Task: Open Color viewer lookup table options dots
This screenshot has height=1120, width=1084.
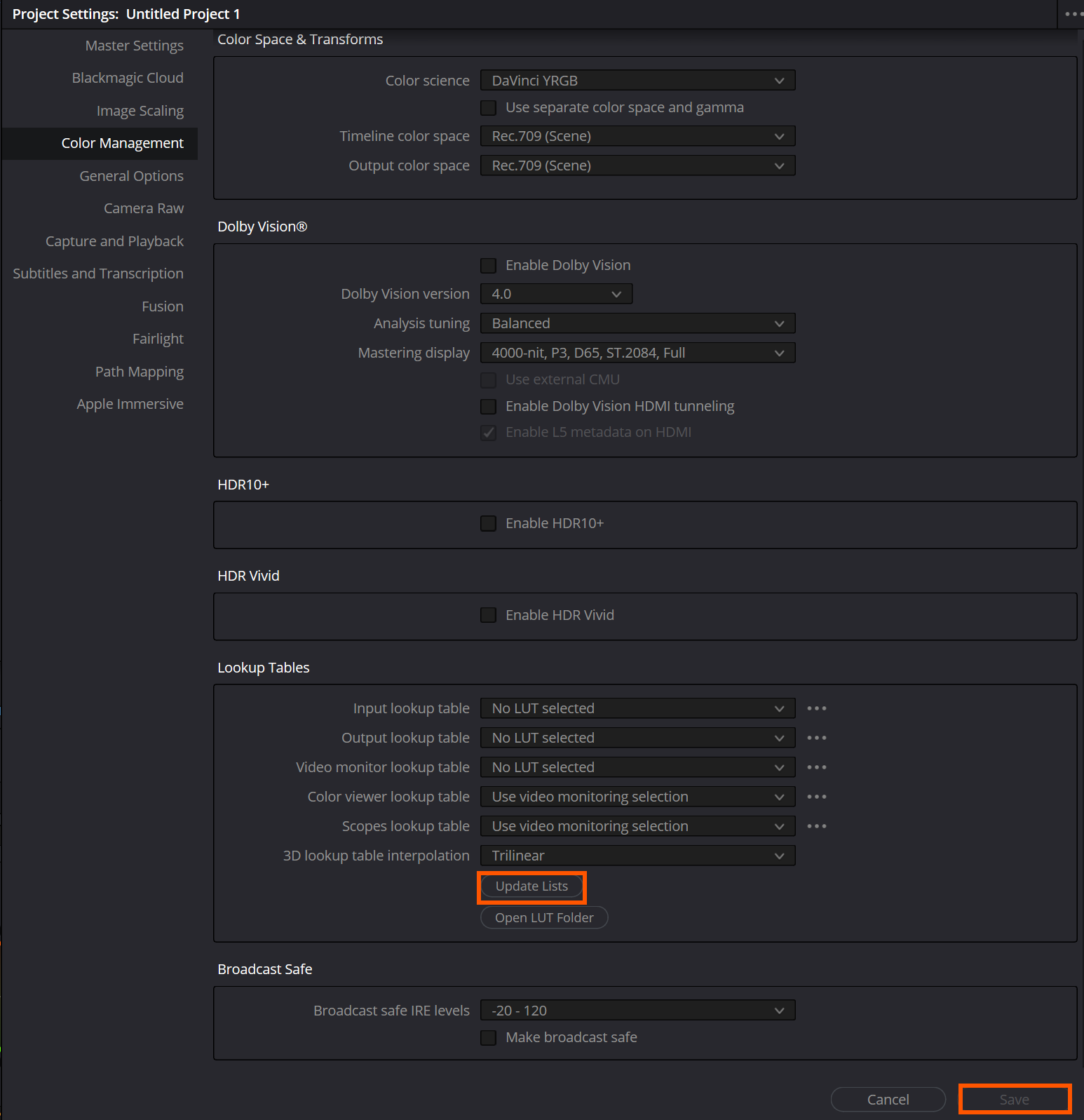Action: click(x=816, y=797)
